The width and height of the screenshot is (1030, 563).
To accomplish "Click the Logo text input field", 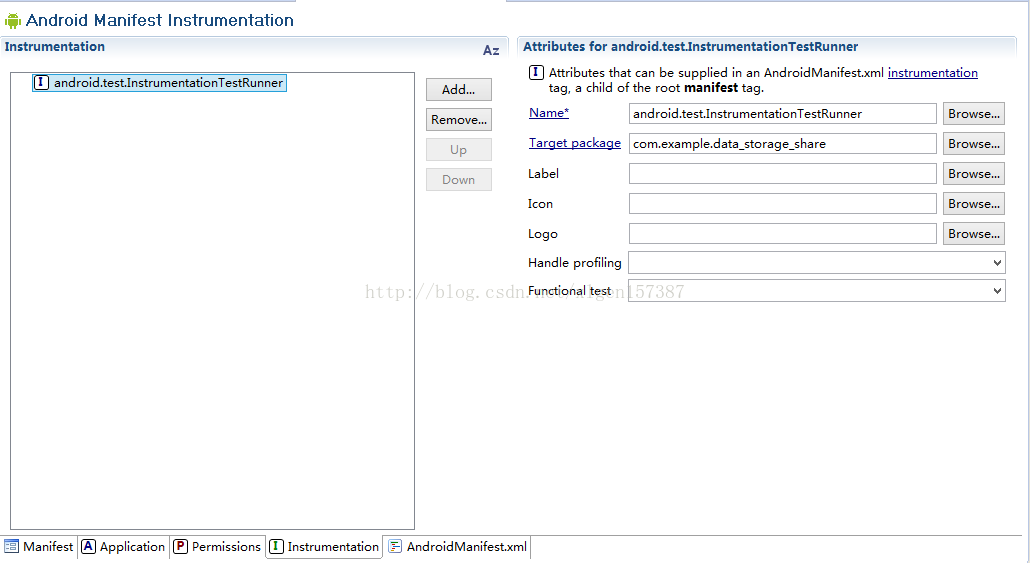I will coord(782,234).
